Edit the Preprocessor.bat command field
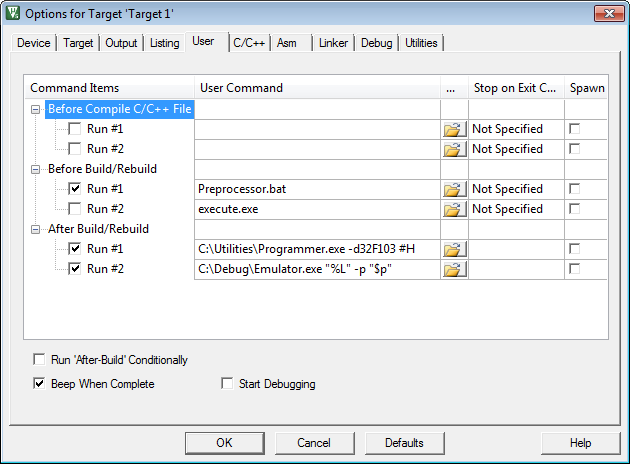This screenshot has width=630, height=464. (x=317, y=189)
